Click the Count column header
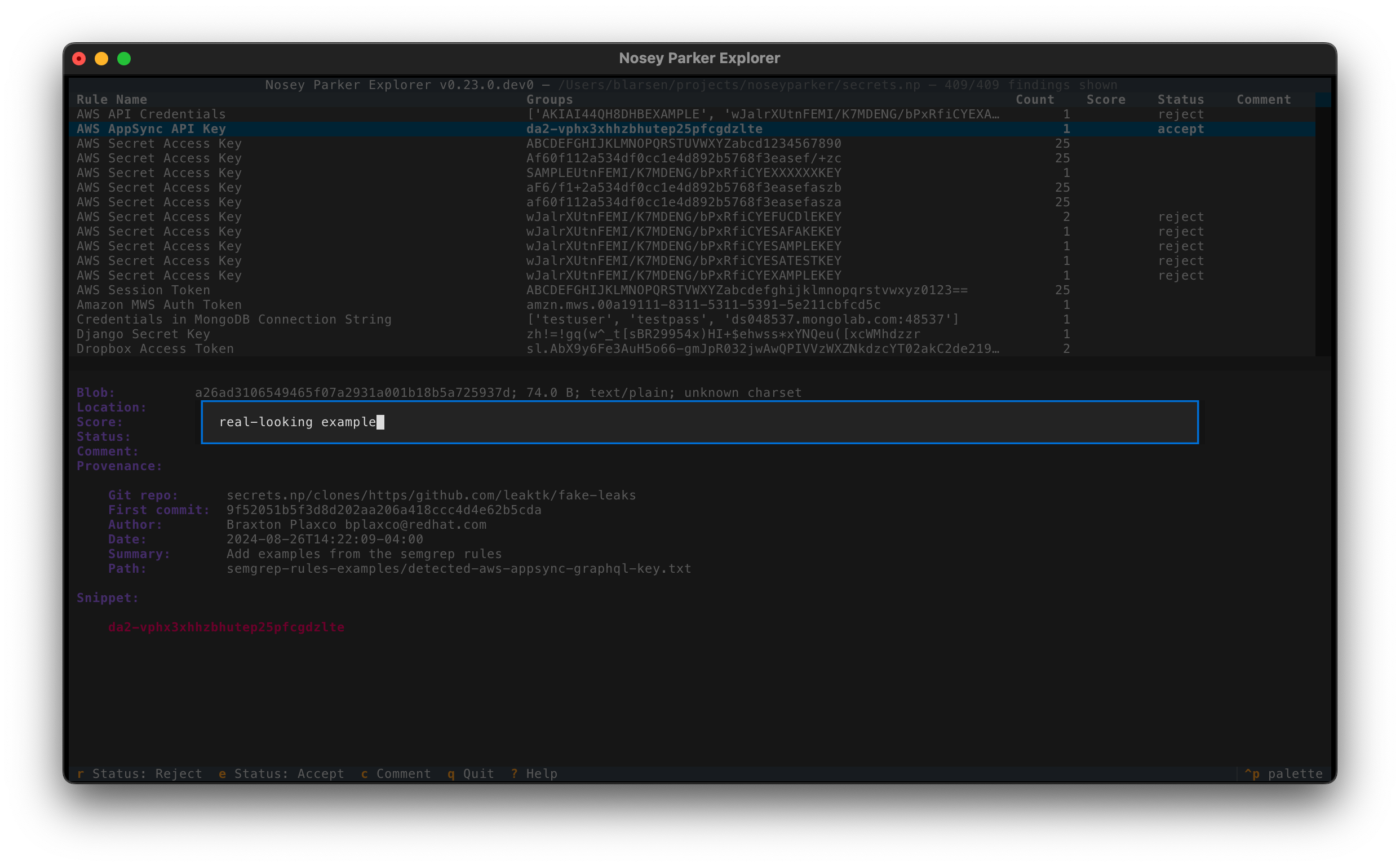Image resolution: width=1400 pixels, height=867 pixels. pyautogui.click(x=1034, y=100)
